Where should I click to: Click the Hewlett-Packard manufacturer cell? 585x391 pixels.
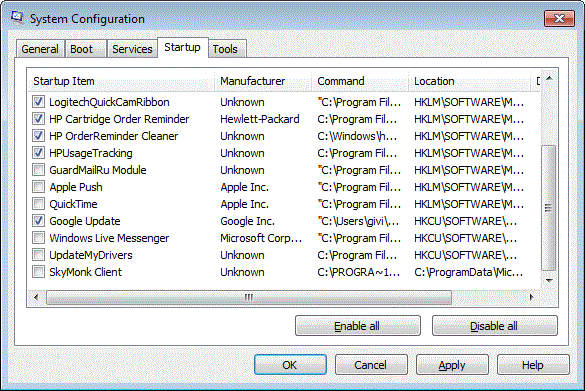tap(260, 119)
